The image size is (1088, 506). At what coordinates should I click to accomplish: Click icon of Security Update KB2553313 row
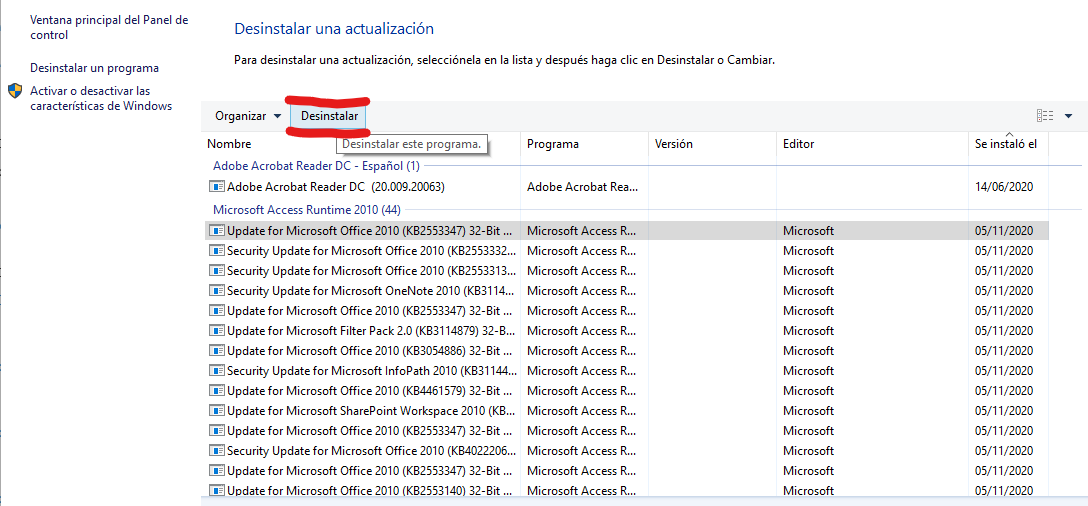[217, 271]
